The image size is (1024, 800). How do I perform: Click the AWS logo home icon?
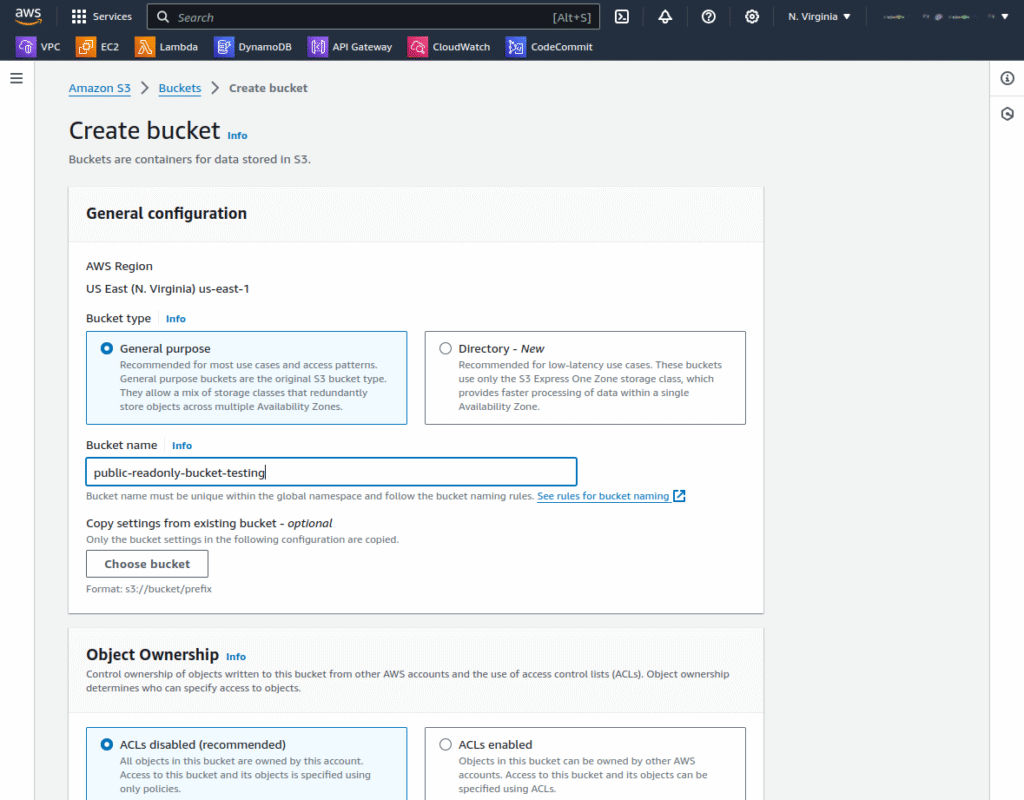[28, 16]
